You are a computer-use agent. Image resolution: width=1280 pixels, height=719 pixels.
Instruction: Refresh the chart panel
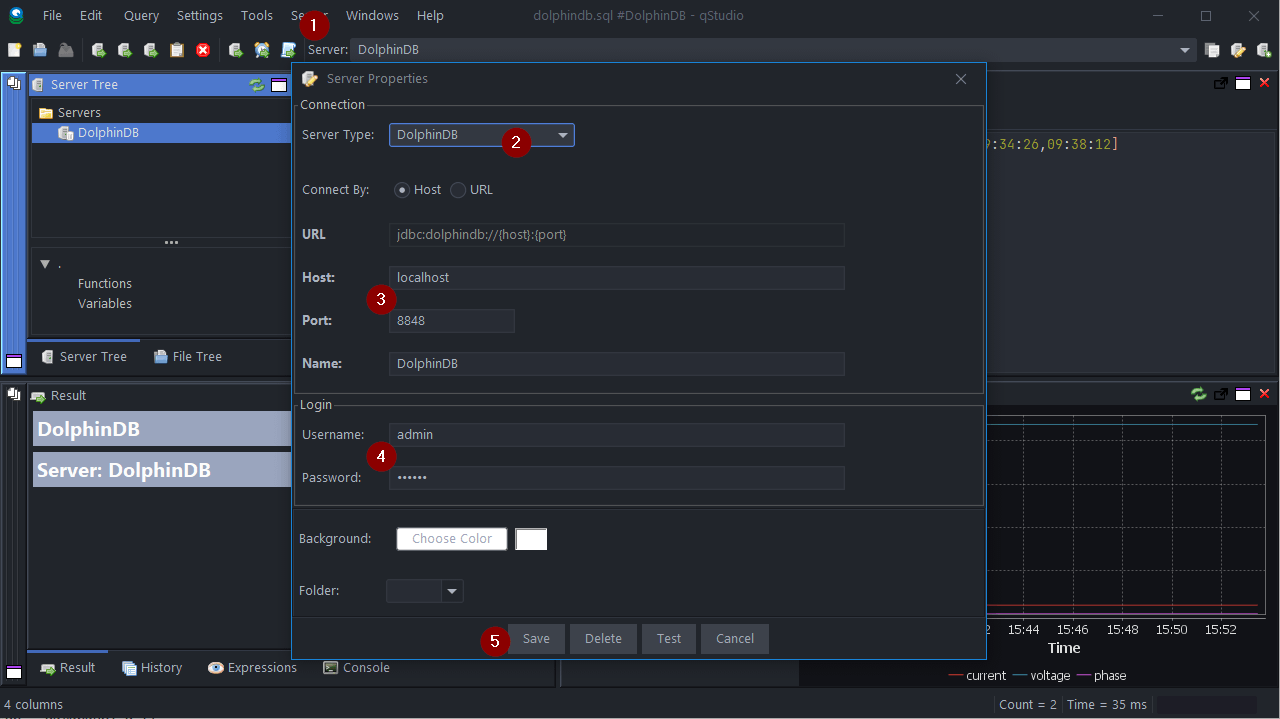tap(1199, 394)
